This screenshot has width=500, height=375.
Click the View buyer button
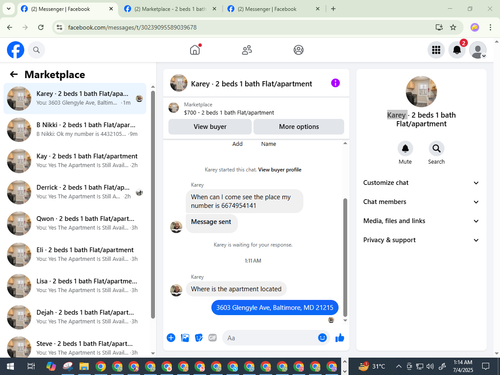(x=210, y=127)
